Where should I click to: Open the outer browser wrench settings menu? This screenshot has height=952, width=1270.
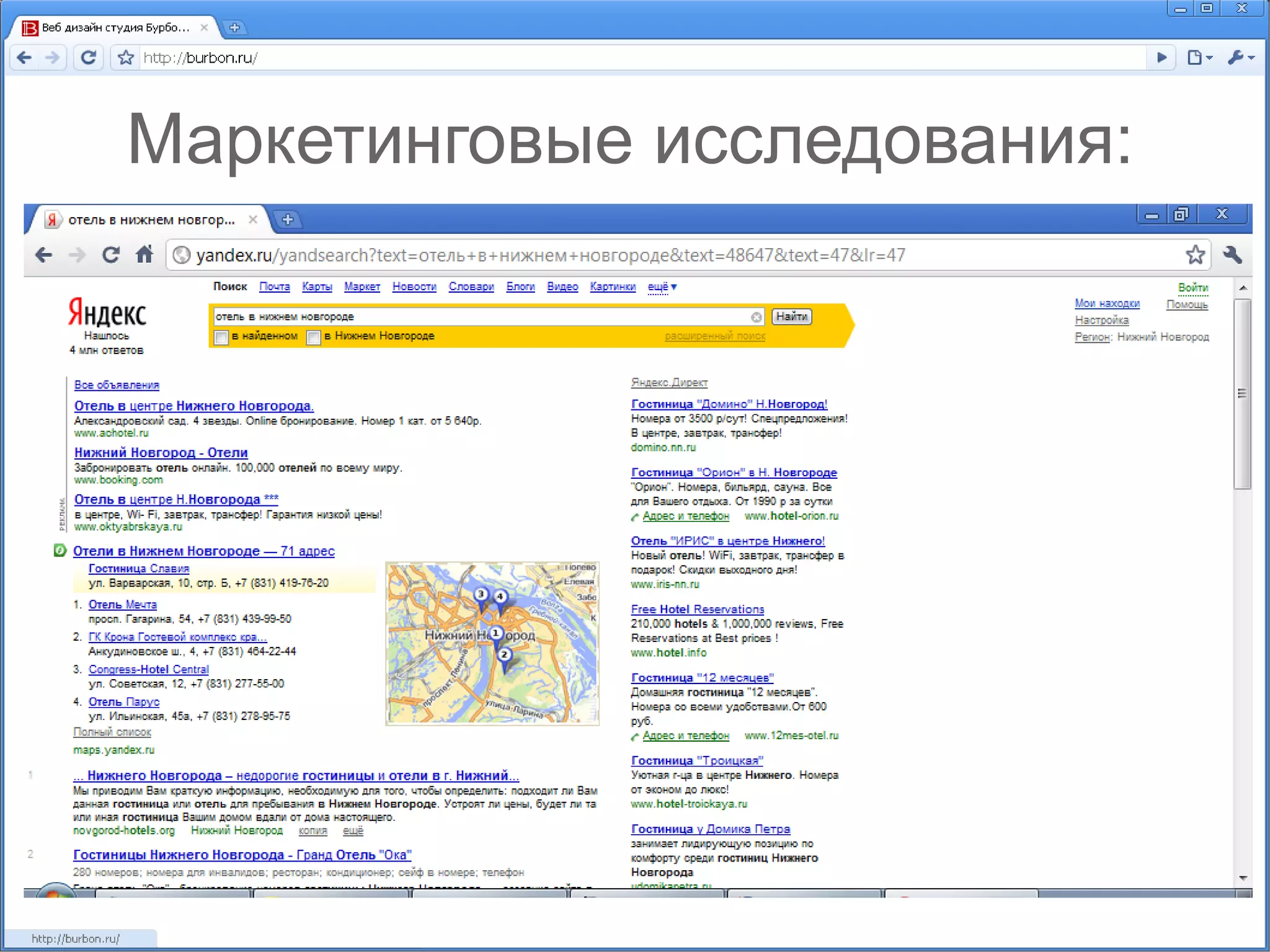pos(1241,58)
